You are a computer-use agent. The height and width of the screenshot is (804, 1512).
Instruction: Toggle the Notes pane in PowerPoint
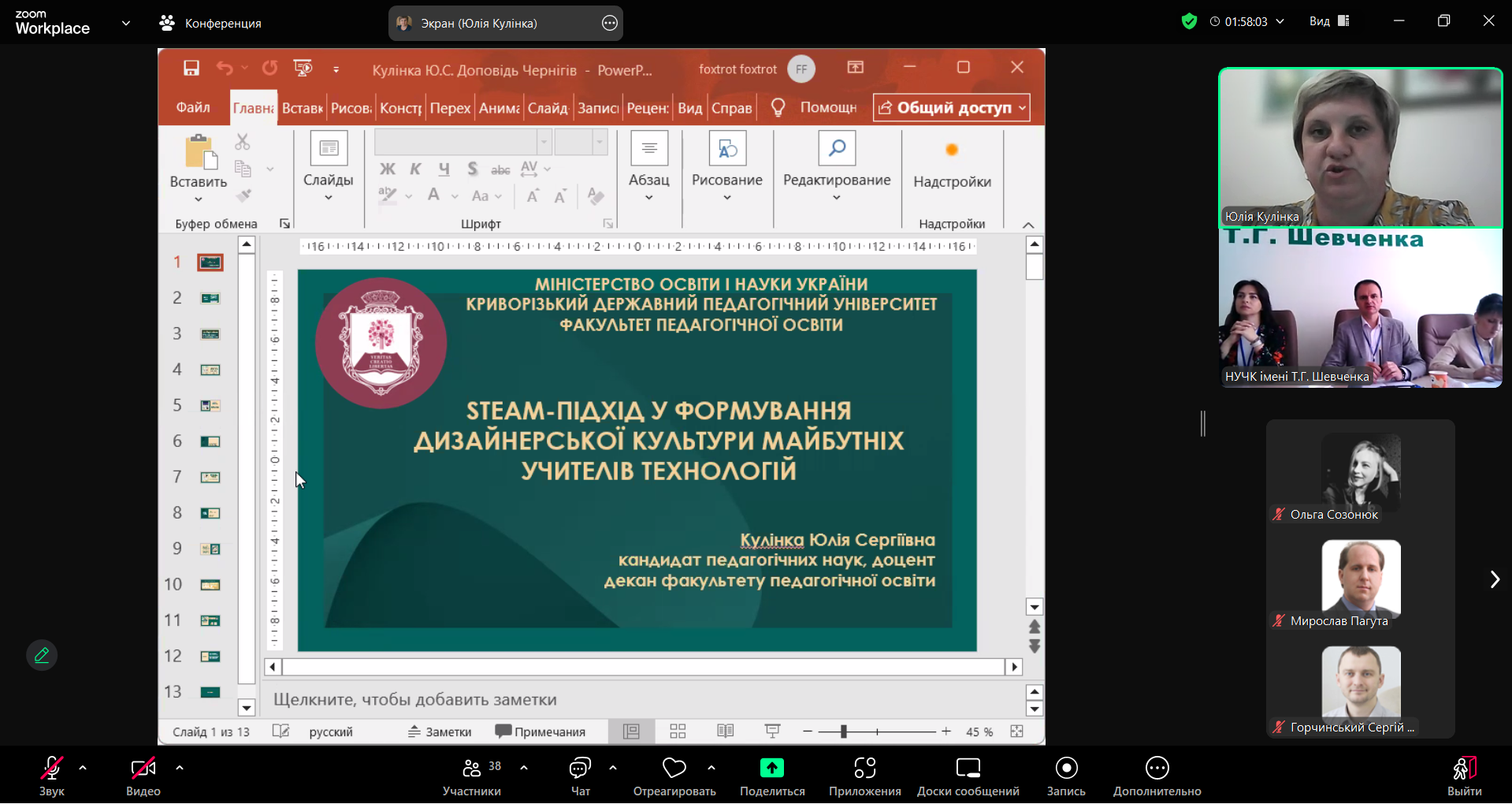[440, 731]
